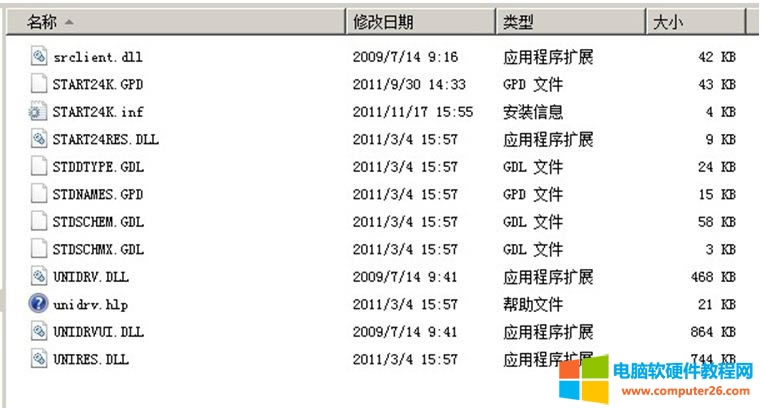Image resolution: width=763 pixels, height=411 pixels.
Task: Click the srclient.dll file icon
Action: [39, 57]
